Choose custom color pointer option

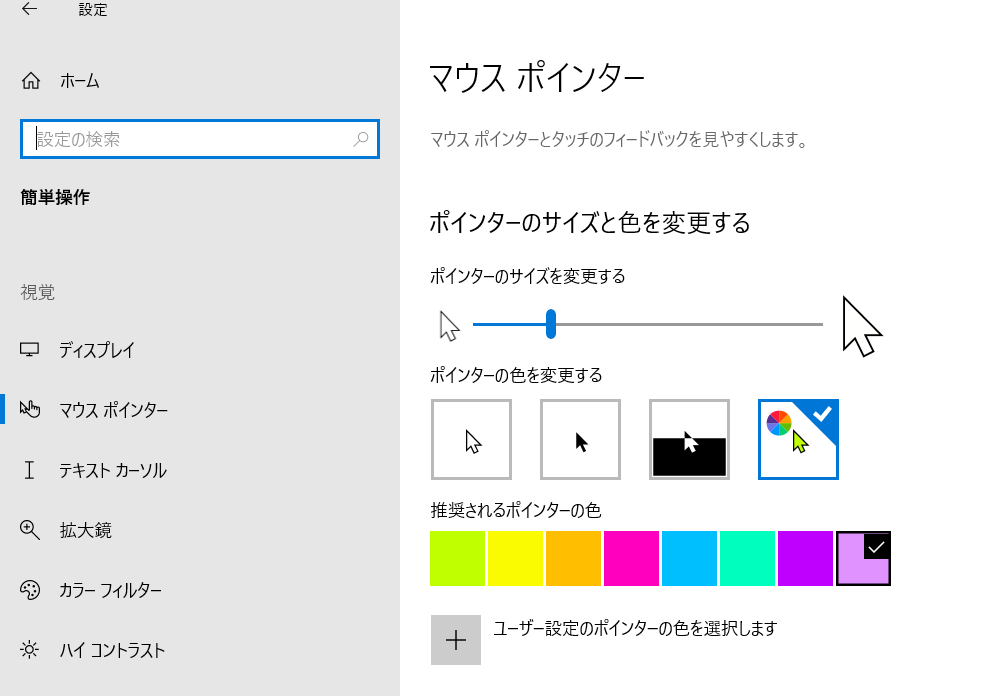pos(798,440)
